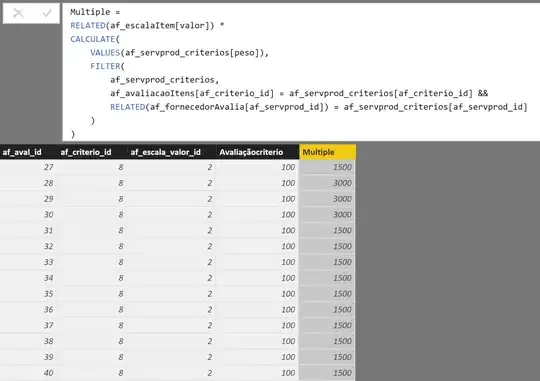Select af_aval_id cell with value 39
This screenshot has height=381, width=540.
[x=29, y=357]
